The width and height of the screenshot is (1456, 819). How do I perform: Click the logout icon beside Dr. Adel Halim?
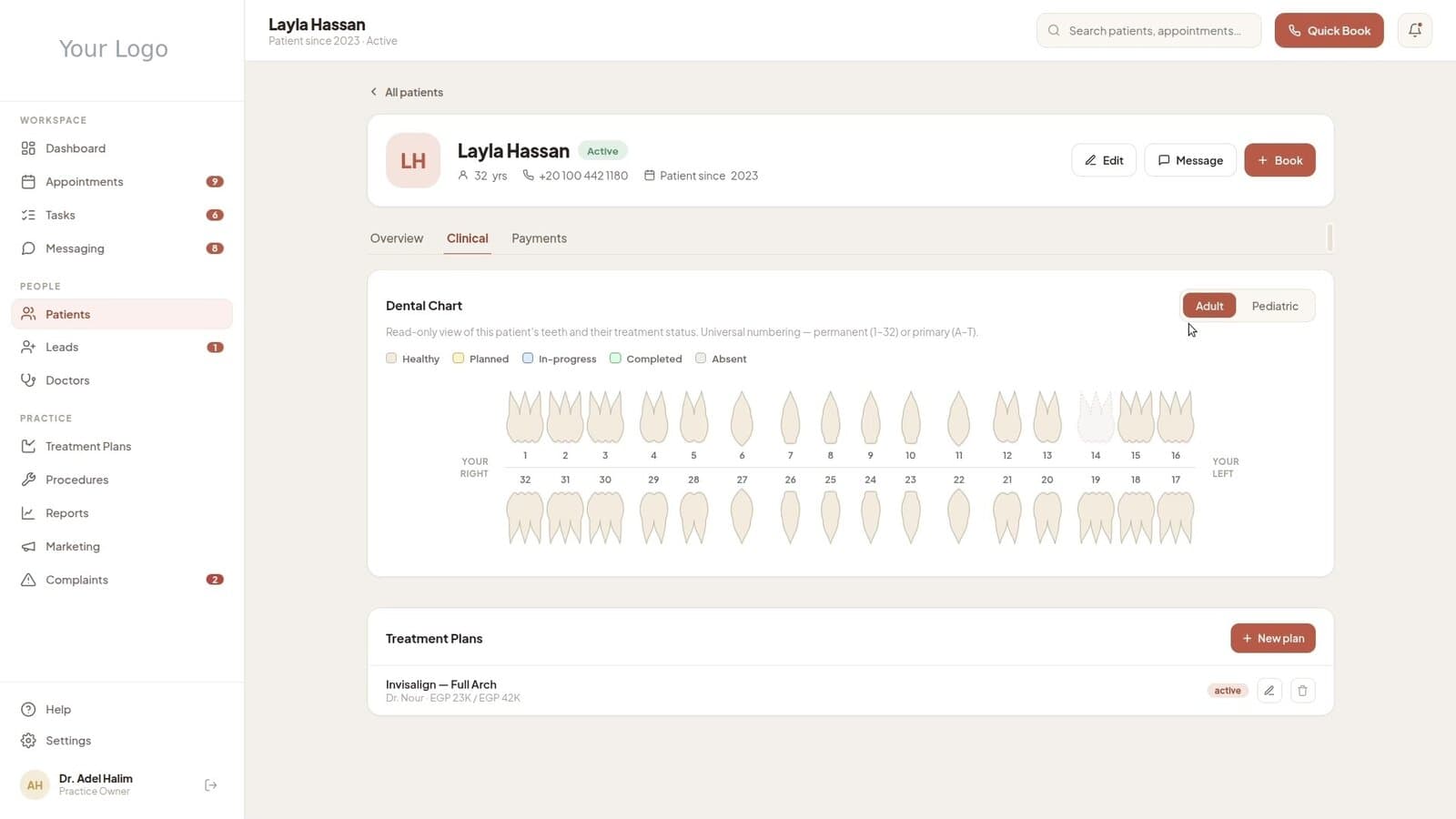[x=211, y=785]
